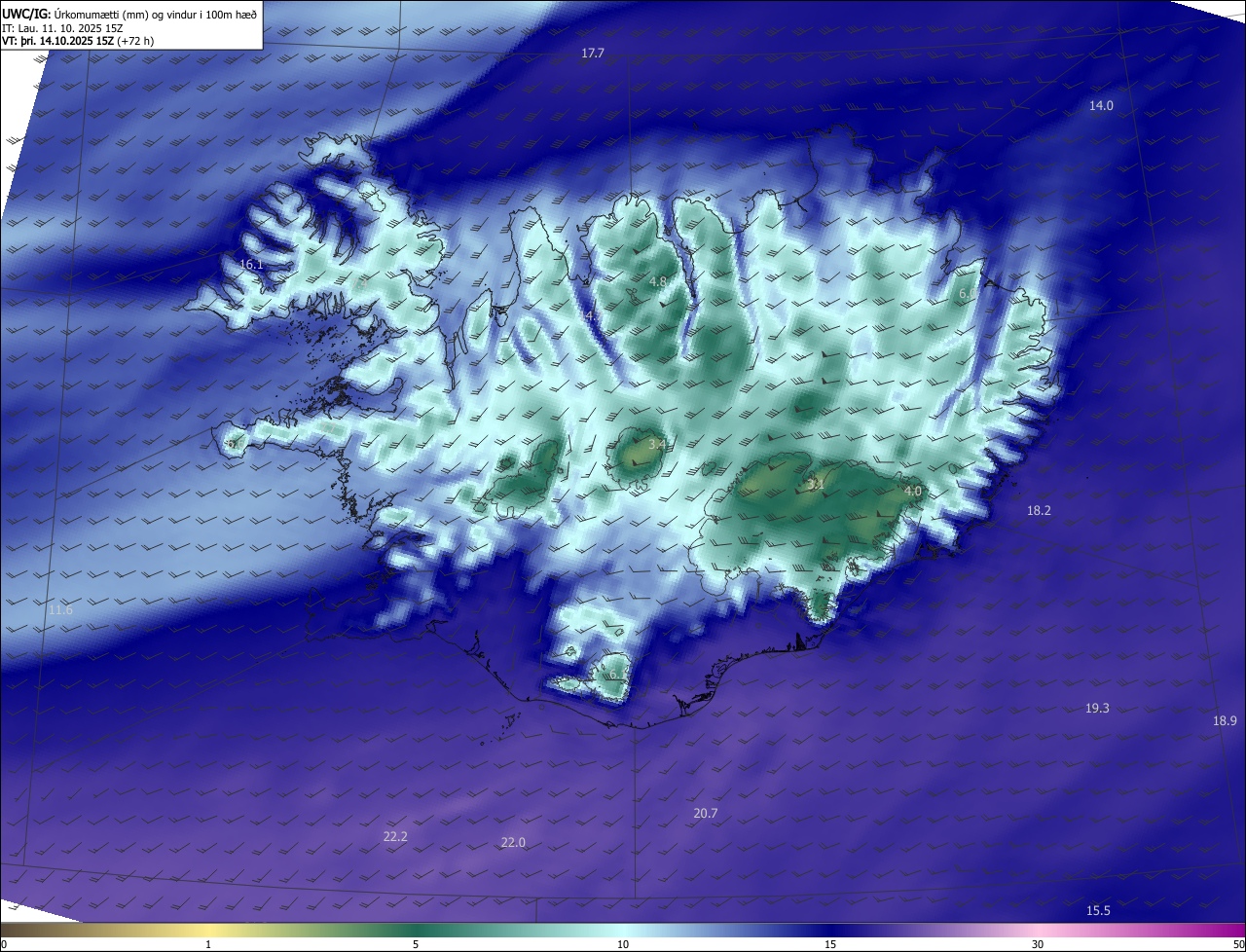
Task: Click the 14.0 value label
Action: click(x=1101, y=106)
